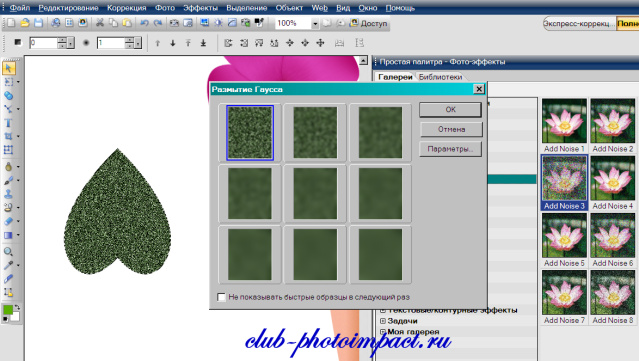Select the Eyedropper tool
The image size is (639, 361).
[8, 265]
